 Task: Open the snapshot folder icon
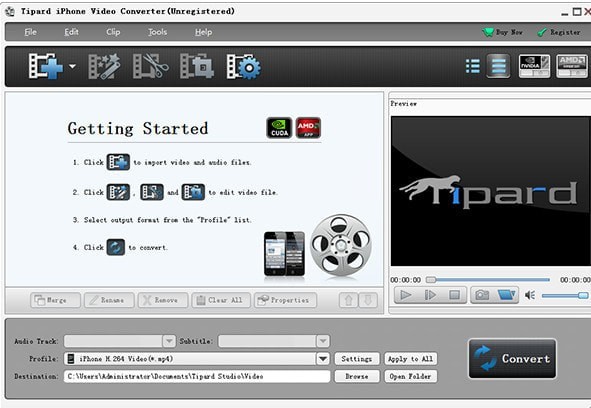[x=506, y=295]
